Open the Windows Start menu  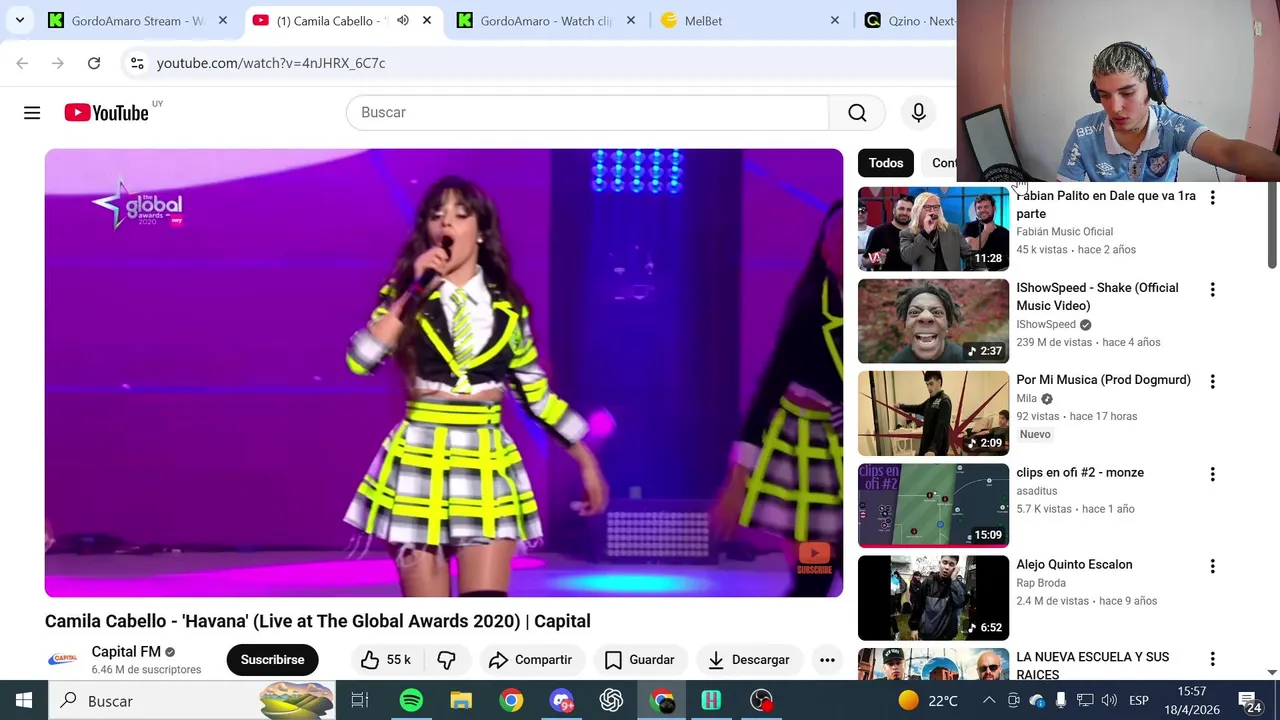24,701
